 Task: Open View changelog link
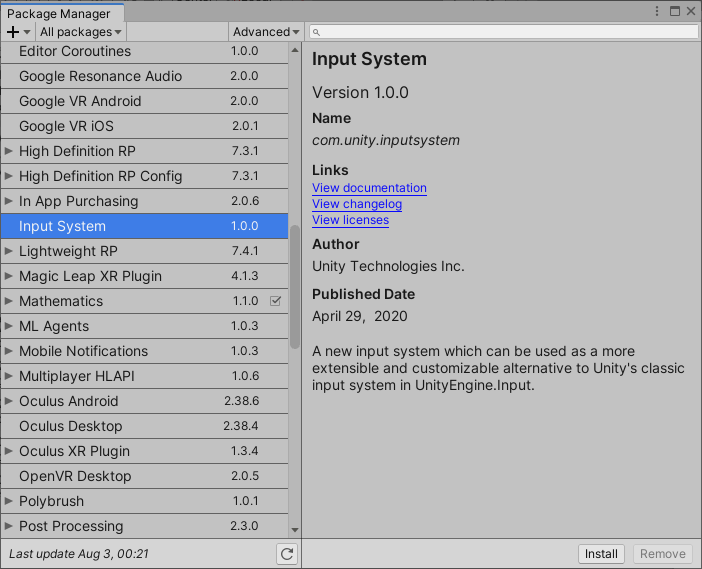point(357,204)
